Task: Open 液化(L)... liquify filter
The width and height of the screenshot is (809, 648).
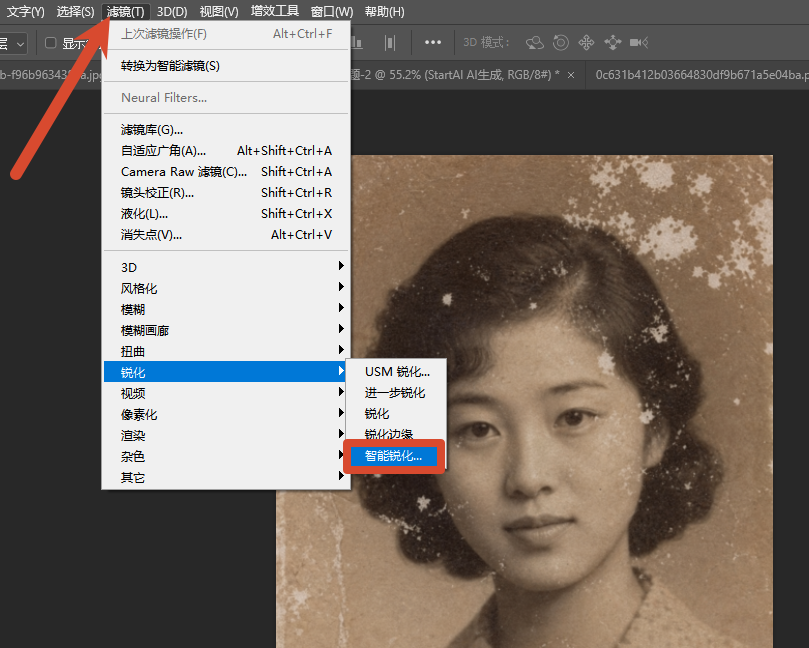Action: (x=226, y=214)
